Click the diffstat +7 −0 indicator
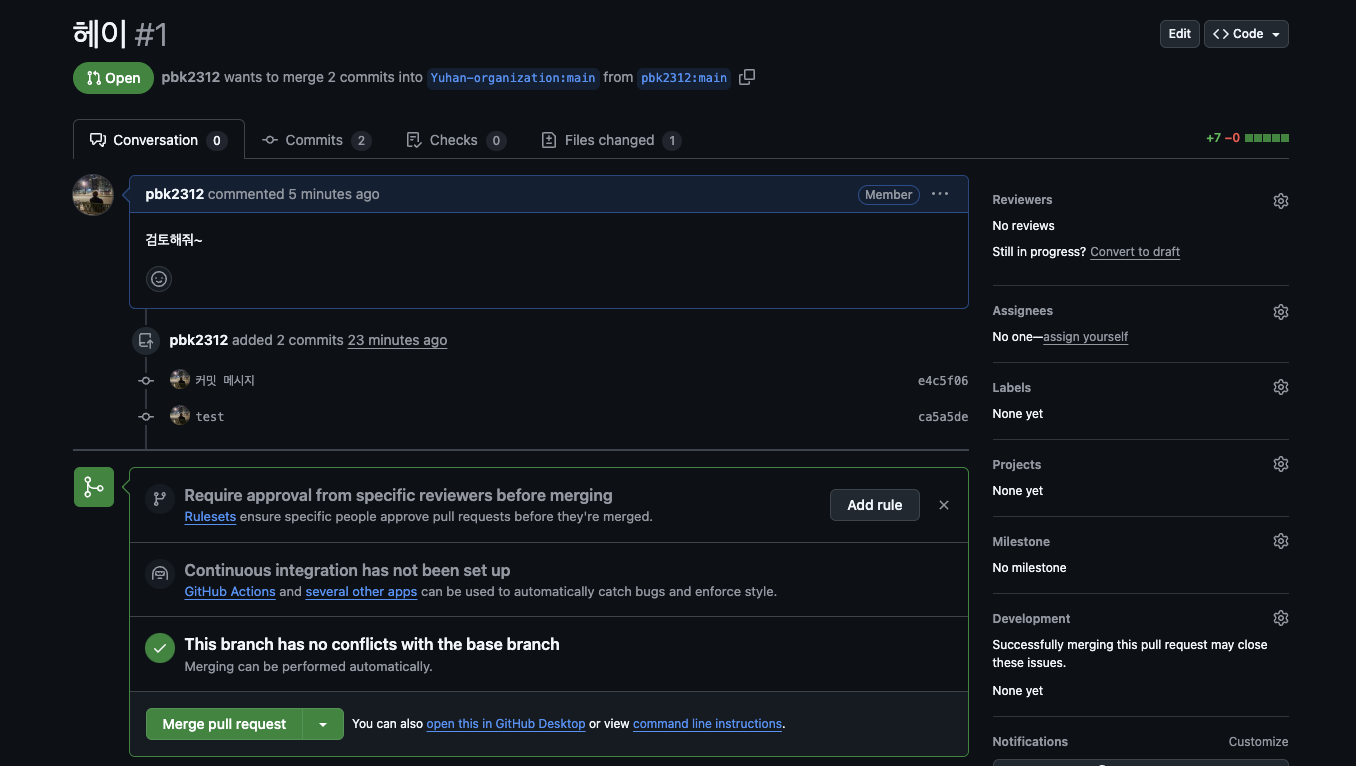Image resolution: width=1356 pixels, height=766 pixels. point(1247,138)
